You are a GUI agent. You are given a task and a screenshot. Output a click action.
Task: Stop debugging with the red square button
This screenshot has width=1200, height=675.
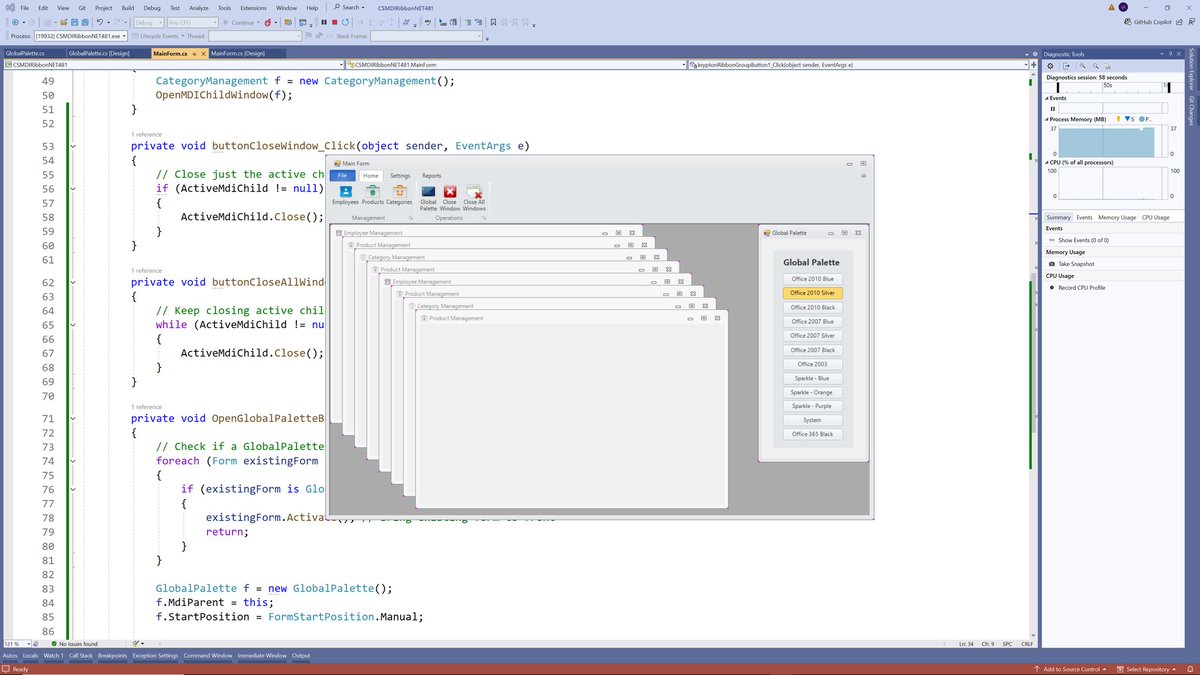coord(335,22)
